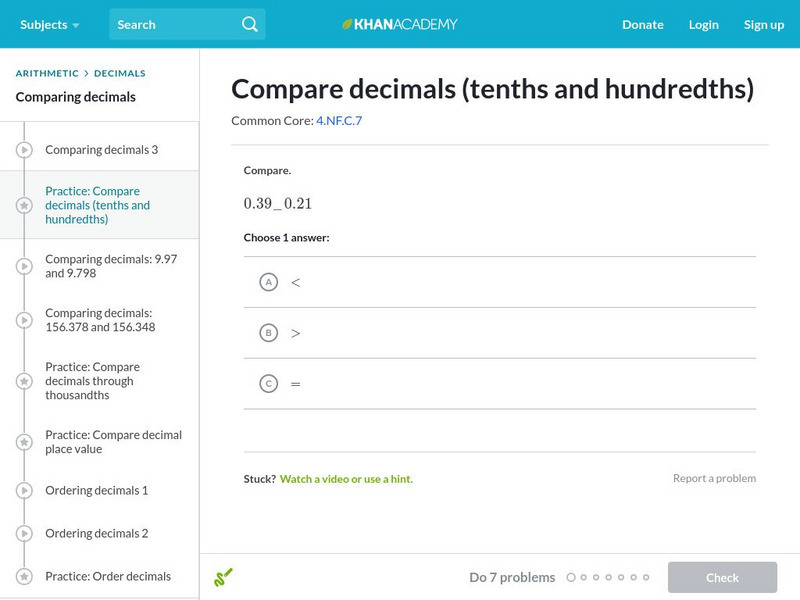Click the Donate menu item
Viewport: 800px width, 600px height.
(x=642, y=24)
